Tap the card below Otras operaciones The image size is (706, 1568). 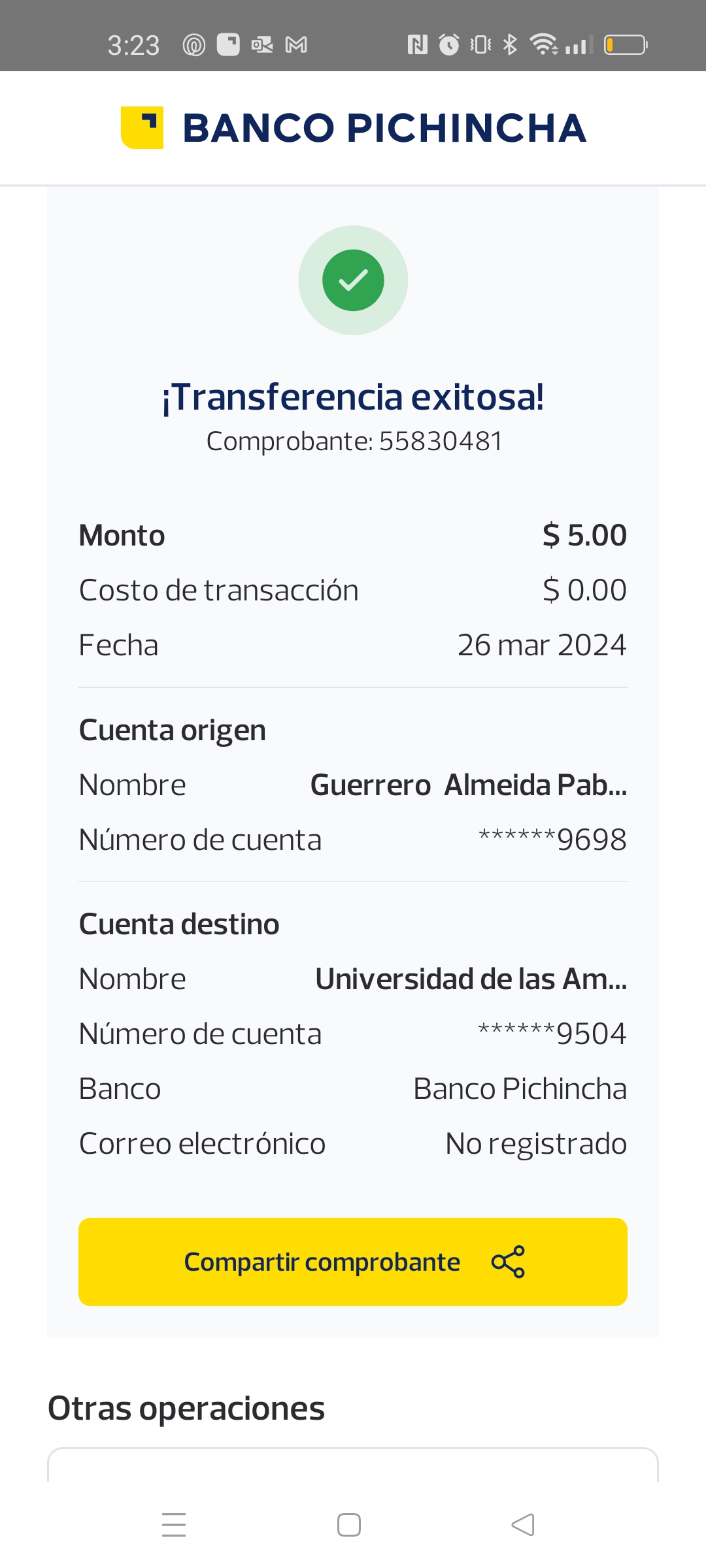point(353,1465)
